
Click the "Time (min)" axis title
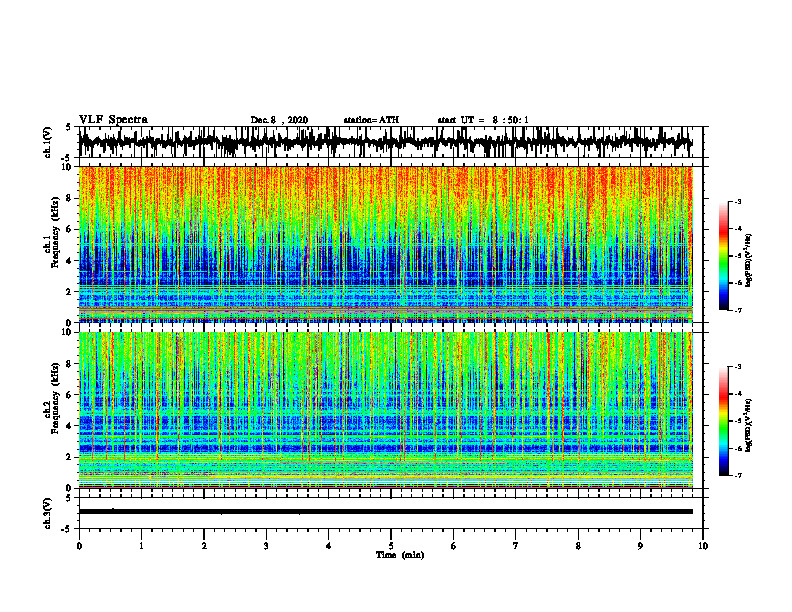click(400, 555)
